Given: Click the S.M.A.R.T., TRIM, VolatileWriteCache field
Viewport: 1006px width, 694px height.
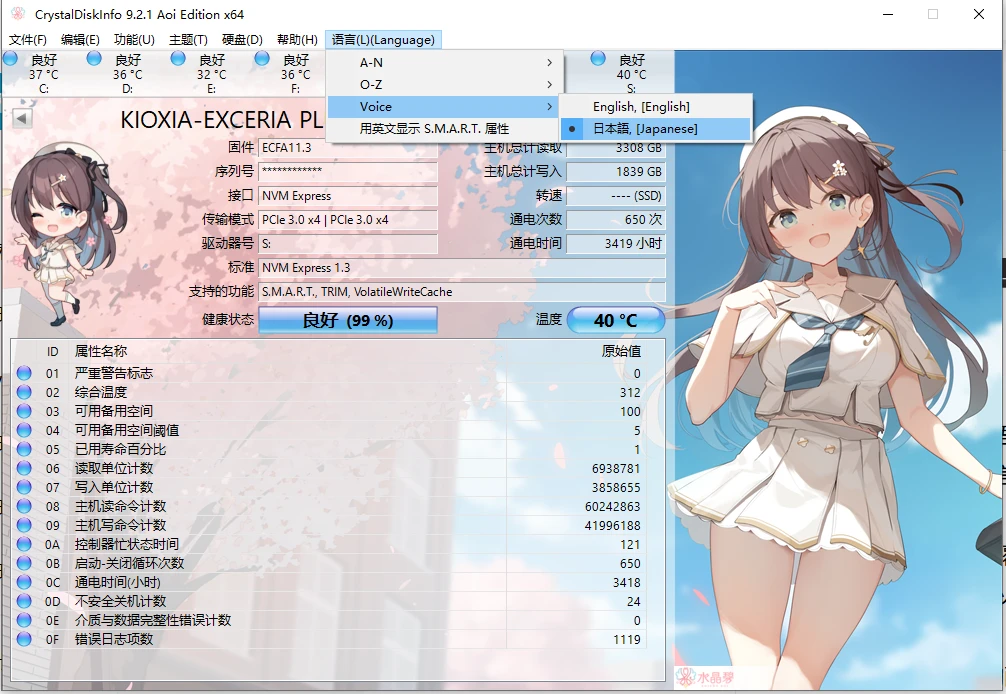Looking at the screenshot, I should pos(462,292).
